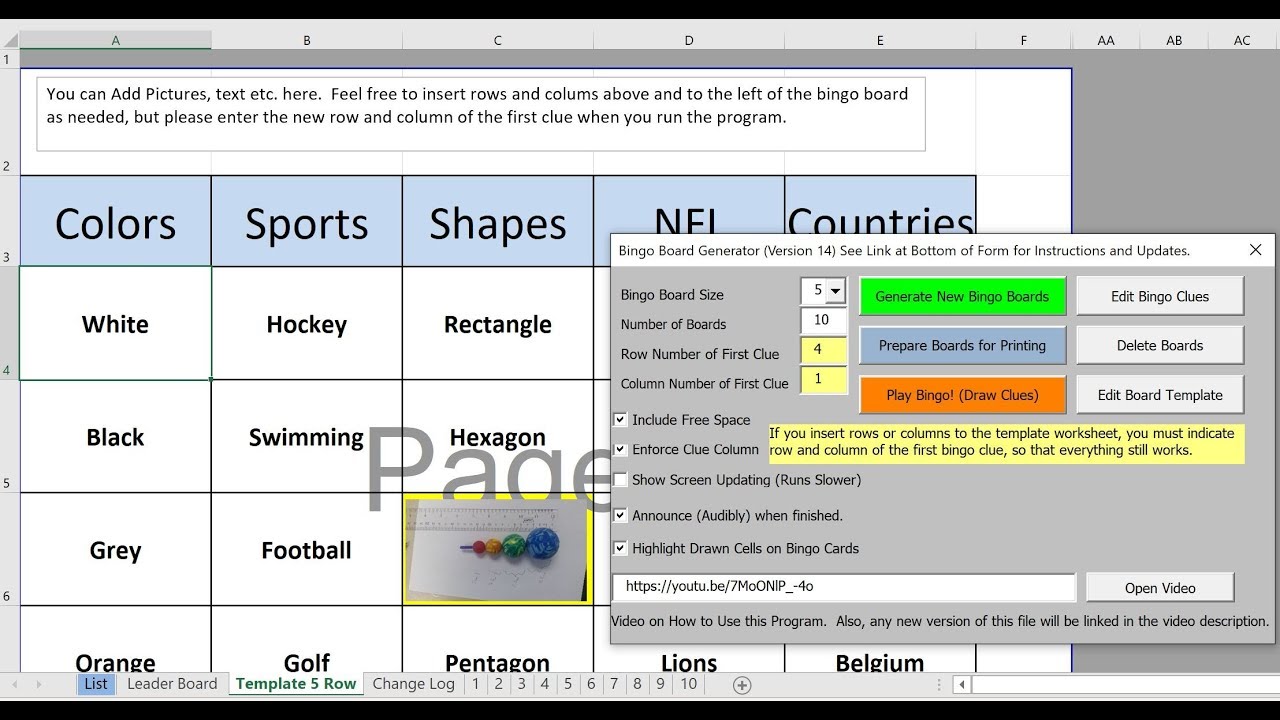1280x720 pixels.
Task: Select the Hockey cell
Action: (x=306, y=323)
